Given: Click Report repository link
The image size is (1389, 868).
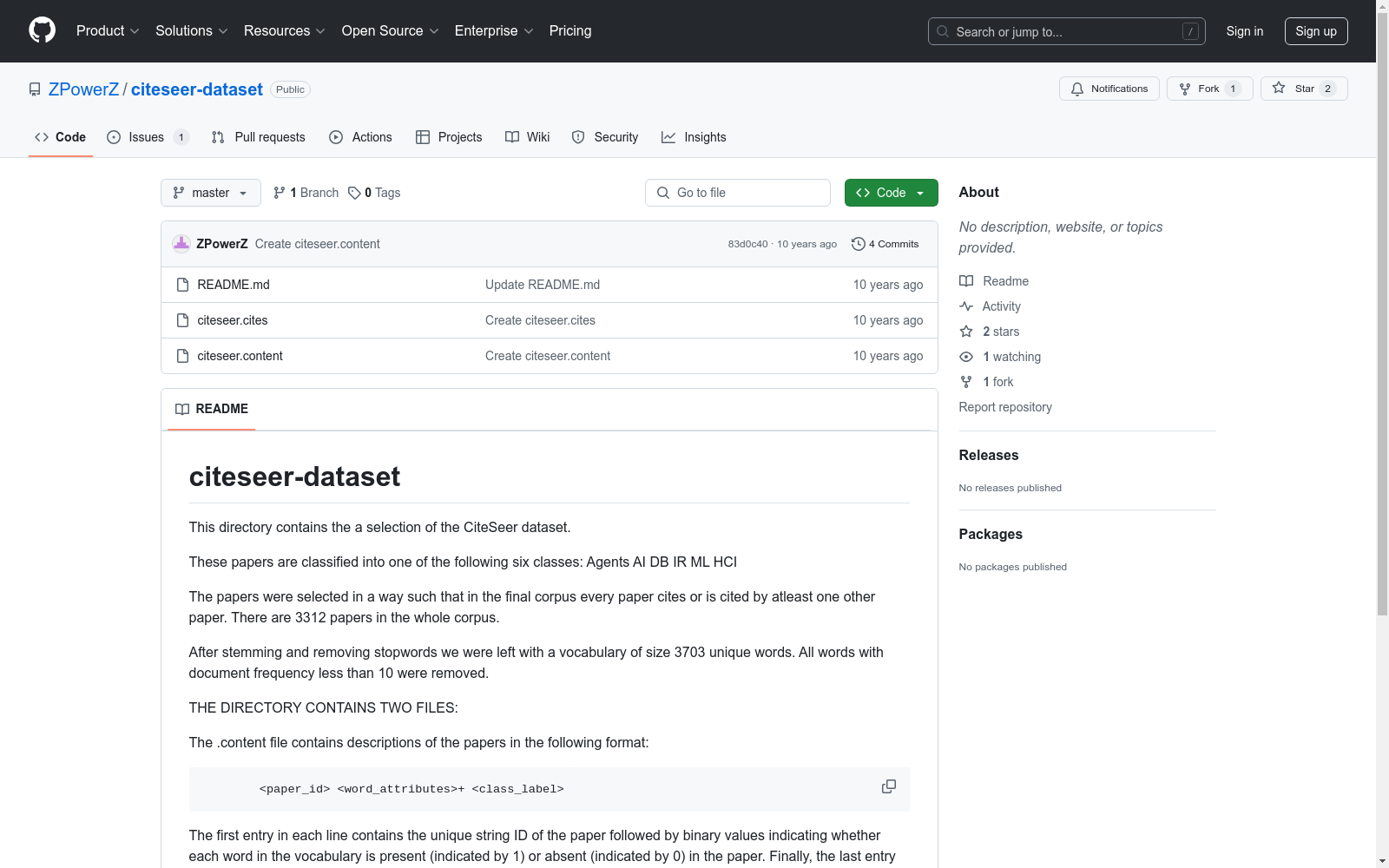Looking at the screenshot, I should point(1005,407).
